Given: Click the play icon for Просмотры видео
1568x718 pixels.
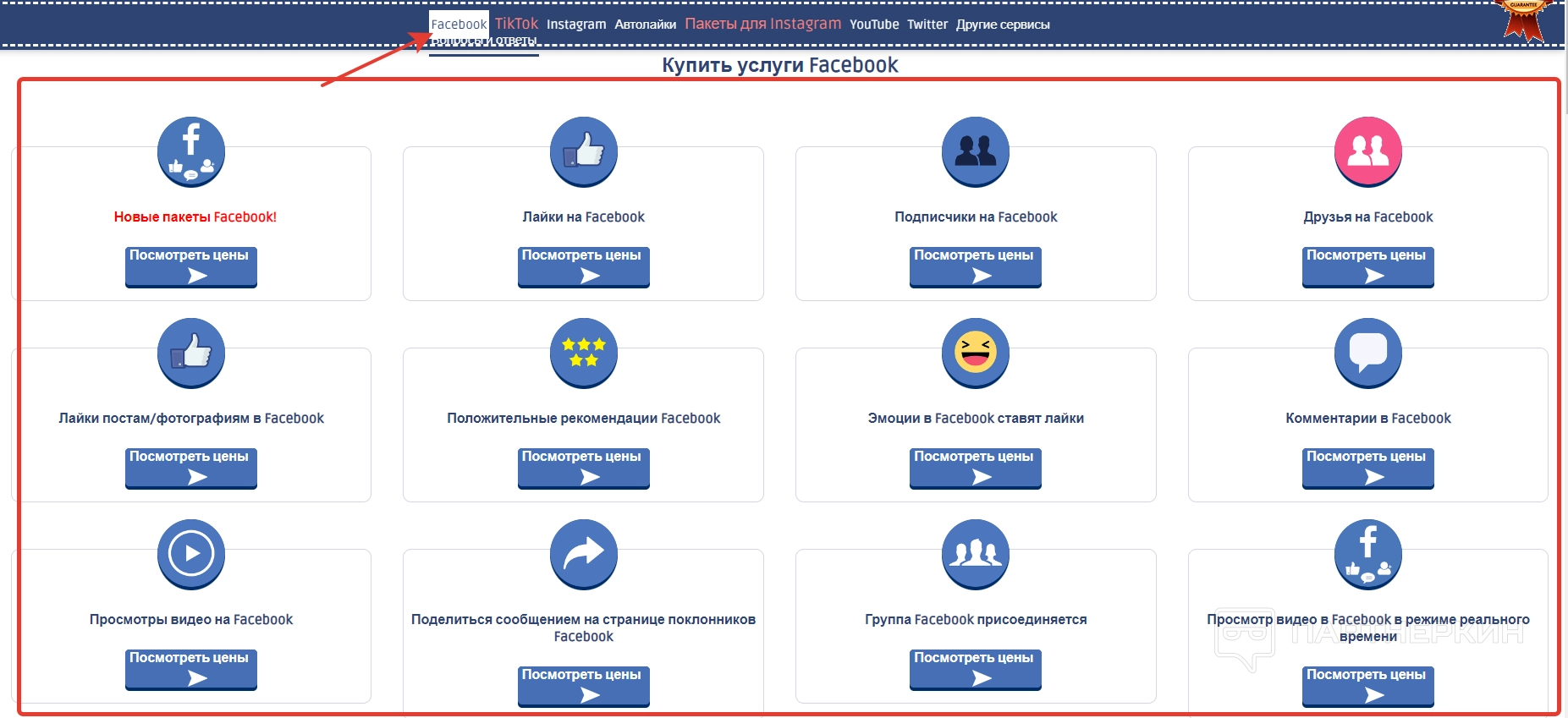Looking at the screenshot, I should (191, 554).
